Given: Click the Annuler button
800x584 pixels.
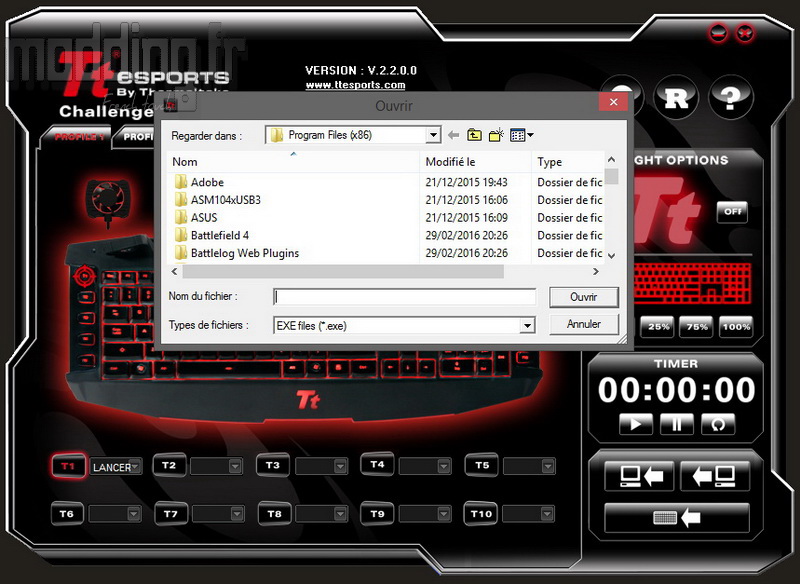Looking at the screenshot, I should (584, 324).
